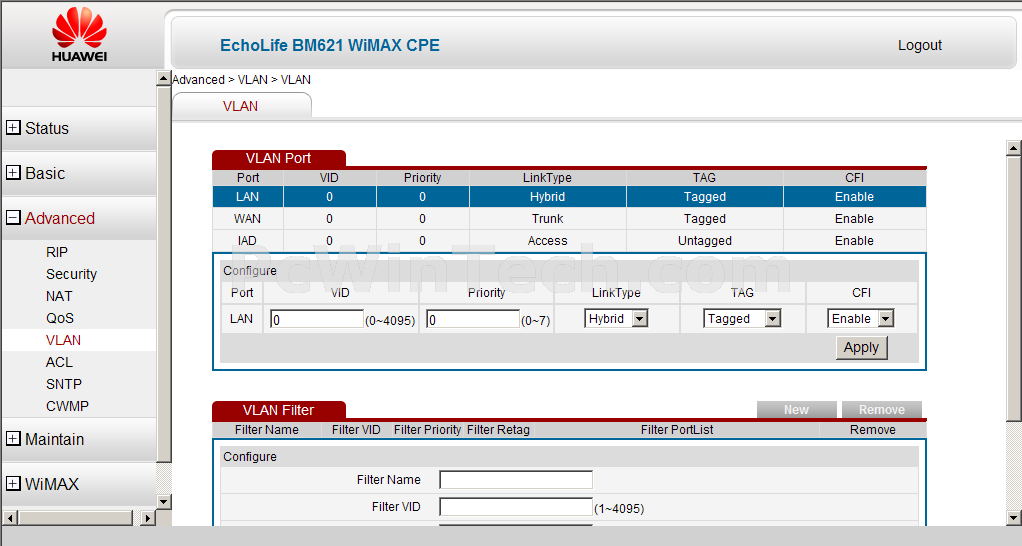Go to the RIP page
1022x546 pixels.
pos(57,252)
